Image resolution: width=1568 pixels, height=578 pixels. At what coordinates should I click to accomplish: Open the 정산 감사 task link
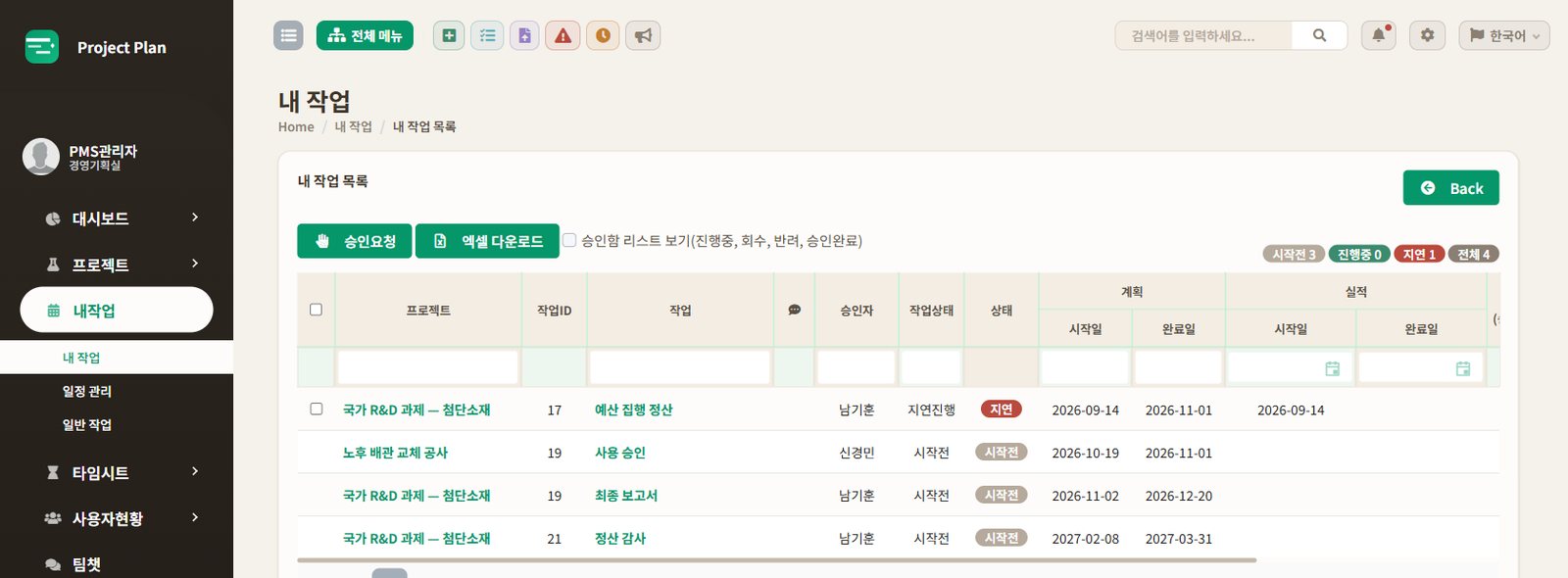620,539
